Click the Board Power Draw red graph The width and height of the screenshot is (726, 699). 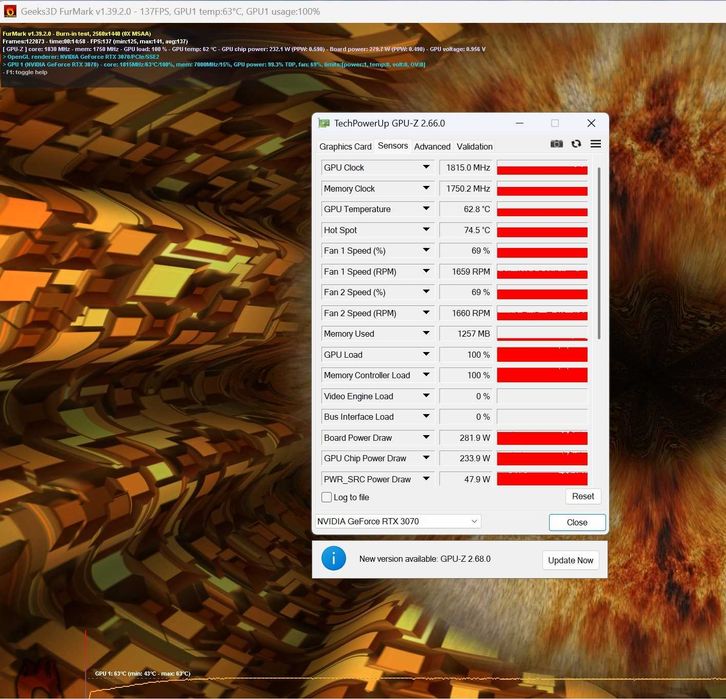tap(542, 437)
